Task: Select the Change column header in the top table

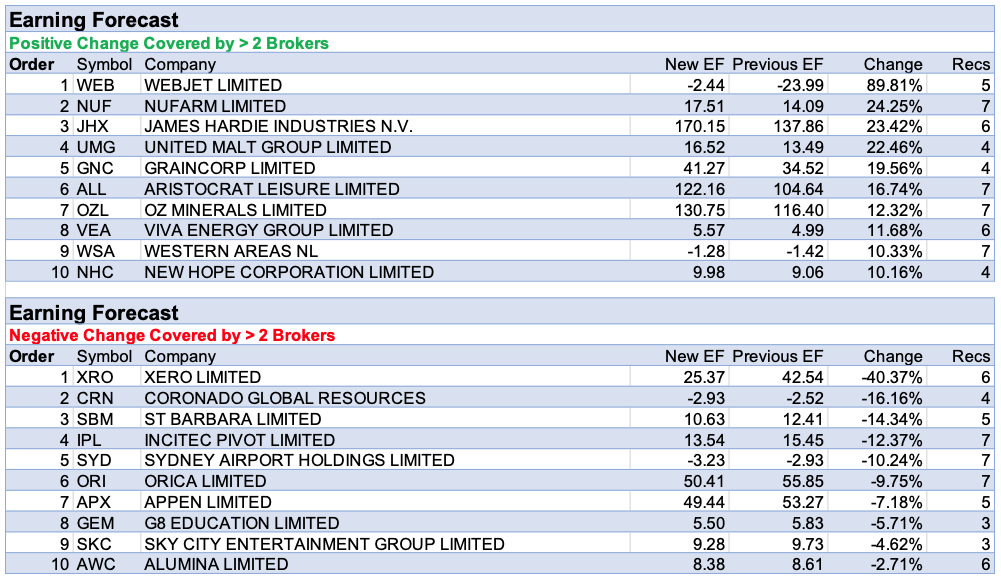Action: point(893,64)
